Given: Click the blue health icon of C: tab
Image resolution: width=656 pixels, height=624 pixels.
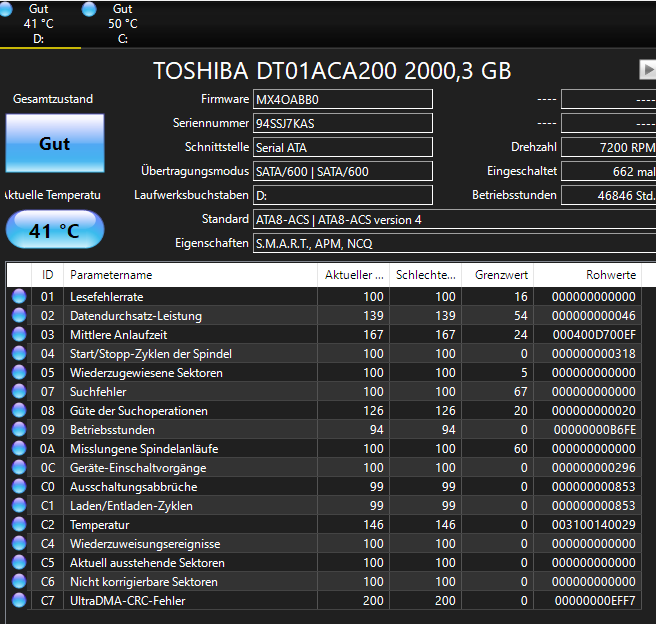Looking at the screenshot, I should (x=89, y=9).
